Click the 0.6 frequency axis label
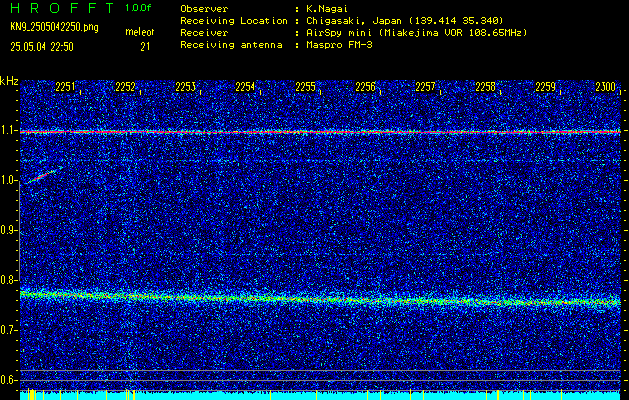The width and height of the screenshot is (629, 400). click(8, 380)
